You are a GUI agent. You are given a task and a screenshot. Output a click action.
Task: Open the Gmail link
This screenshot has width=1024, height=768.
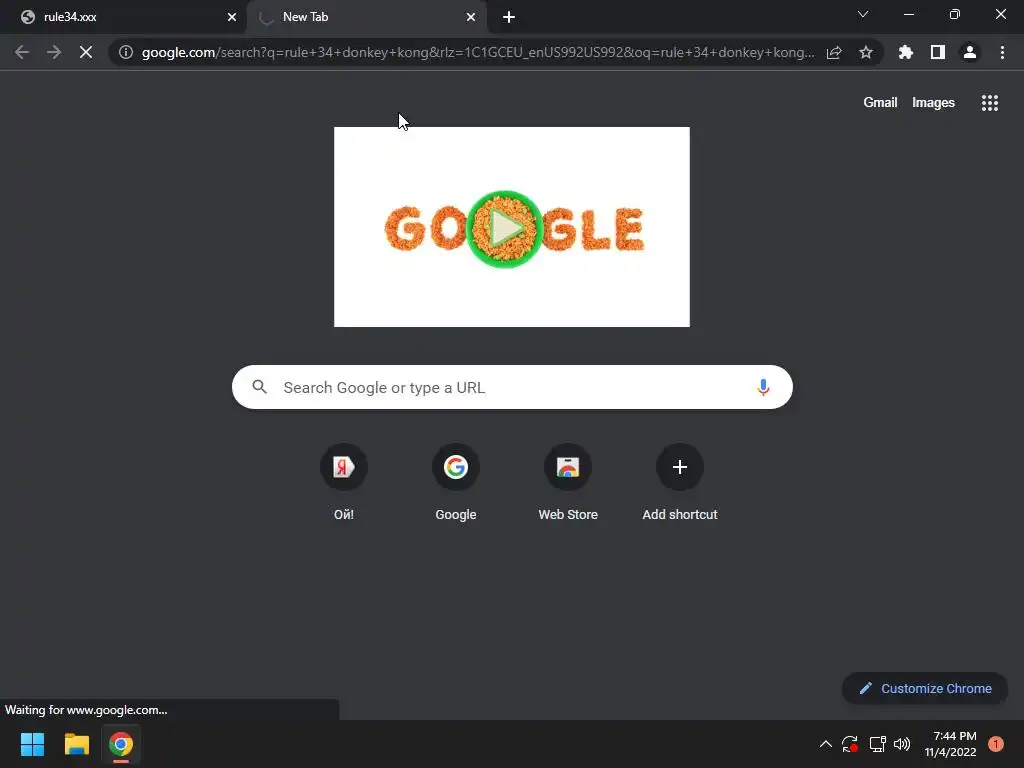[x=880, y=103]
